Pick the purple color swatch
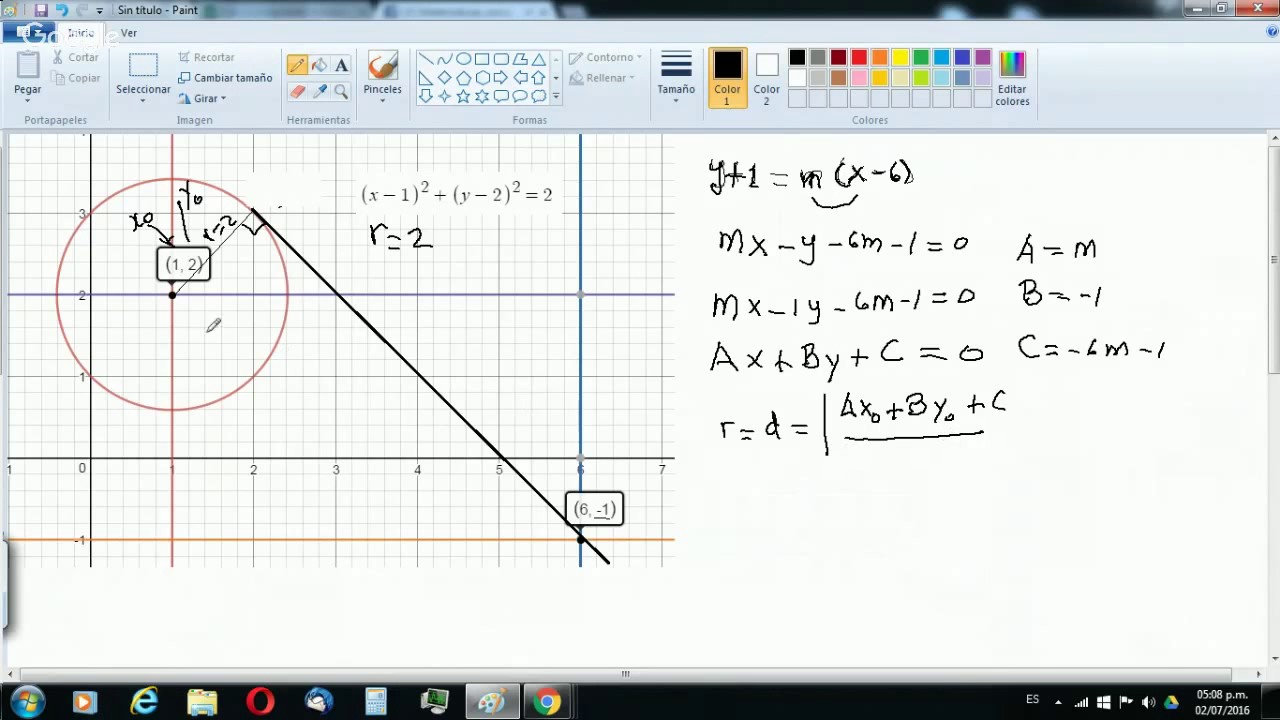 point(983,57)
